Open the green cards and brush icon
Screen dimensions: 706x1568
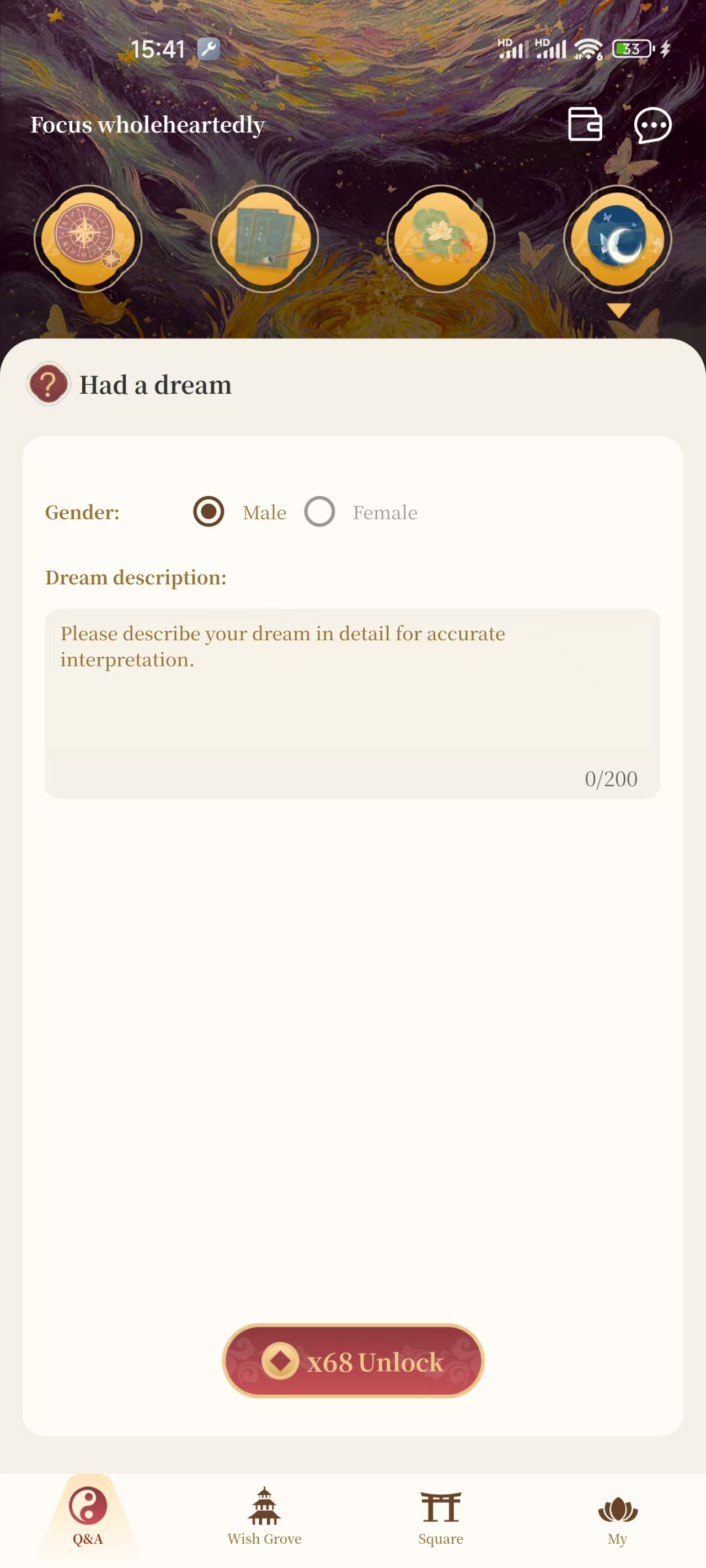(264, 239)
